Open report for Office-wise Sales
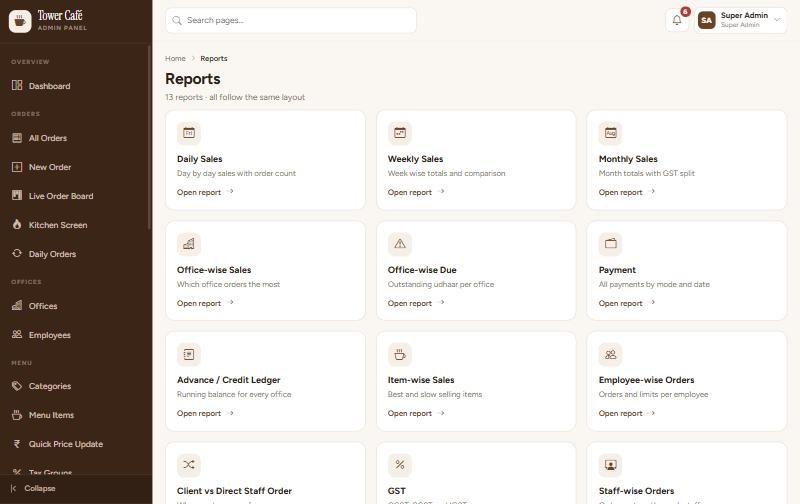 tap(205, 303)
